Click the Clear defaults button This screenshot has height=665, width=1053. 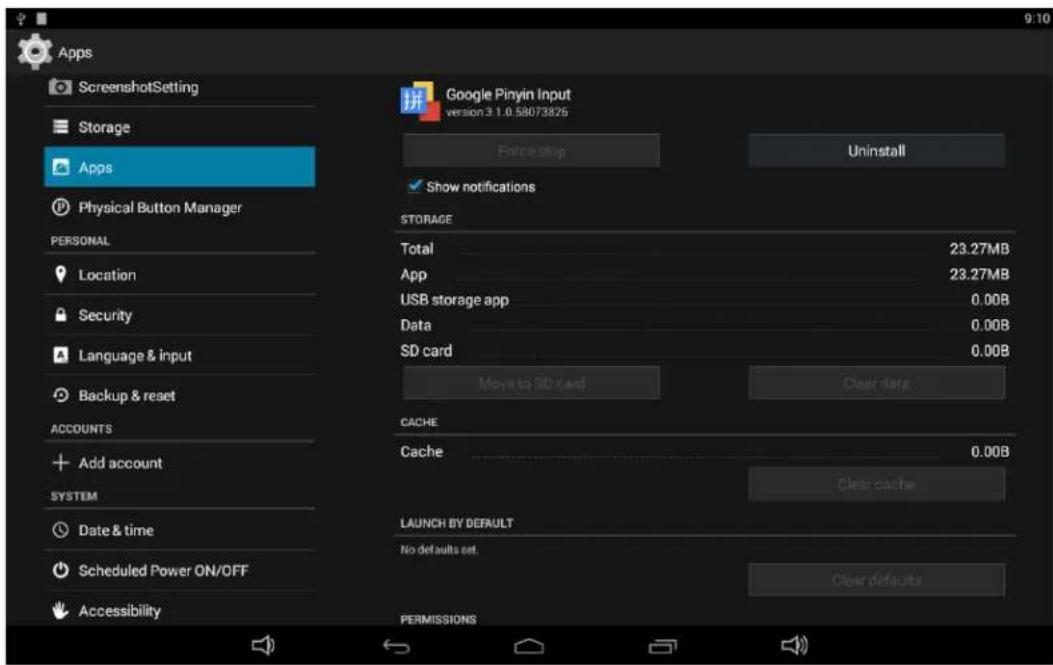pos(876,580)
